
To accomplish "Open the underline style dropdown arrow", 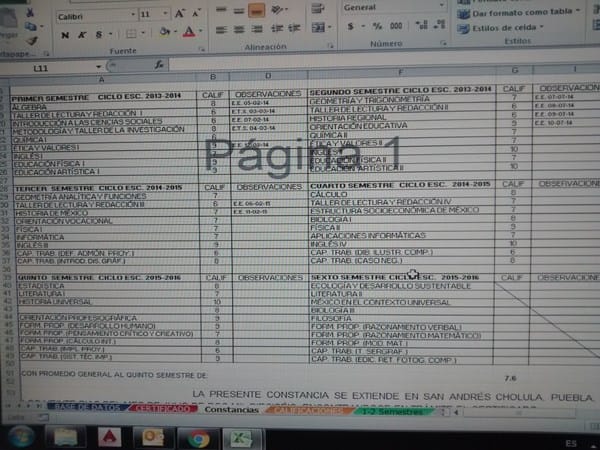I will (111, 34).
